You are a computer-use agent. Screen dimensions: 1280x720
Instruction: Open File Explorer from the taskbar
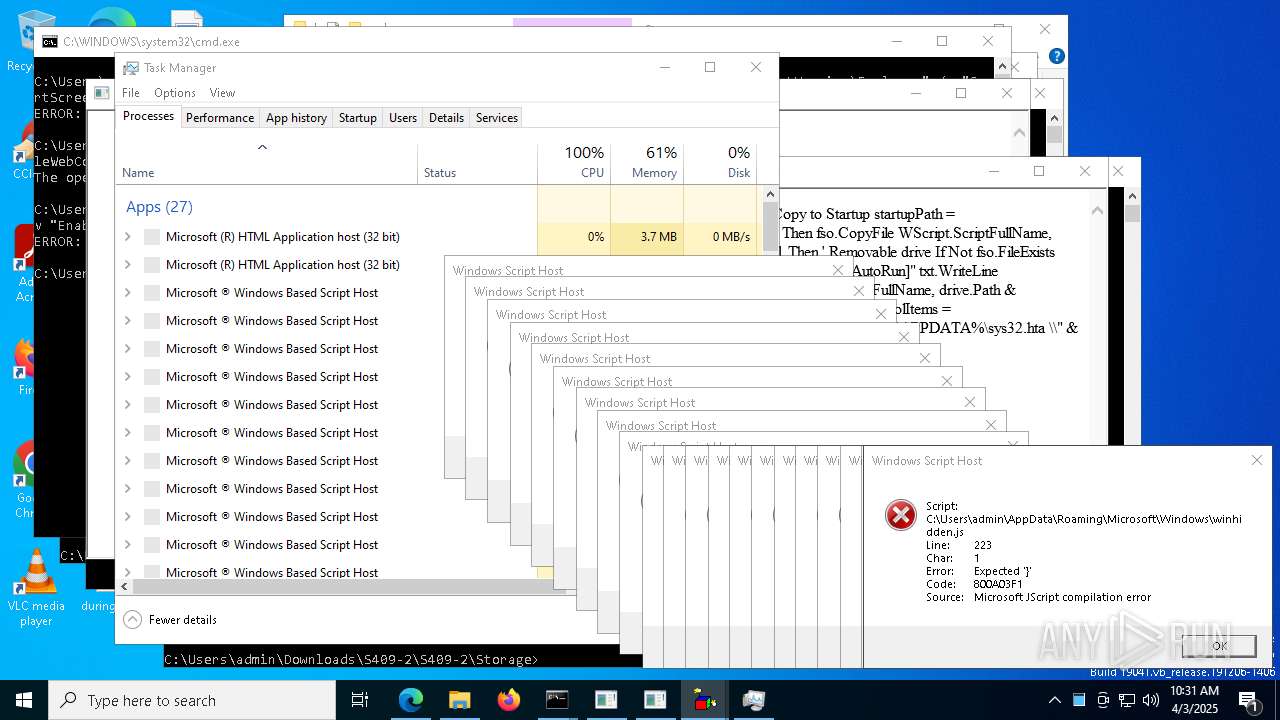pyautogui.click(x=459, y=700)
